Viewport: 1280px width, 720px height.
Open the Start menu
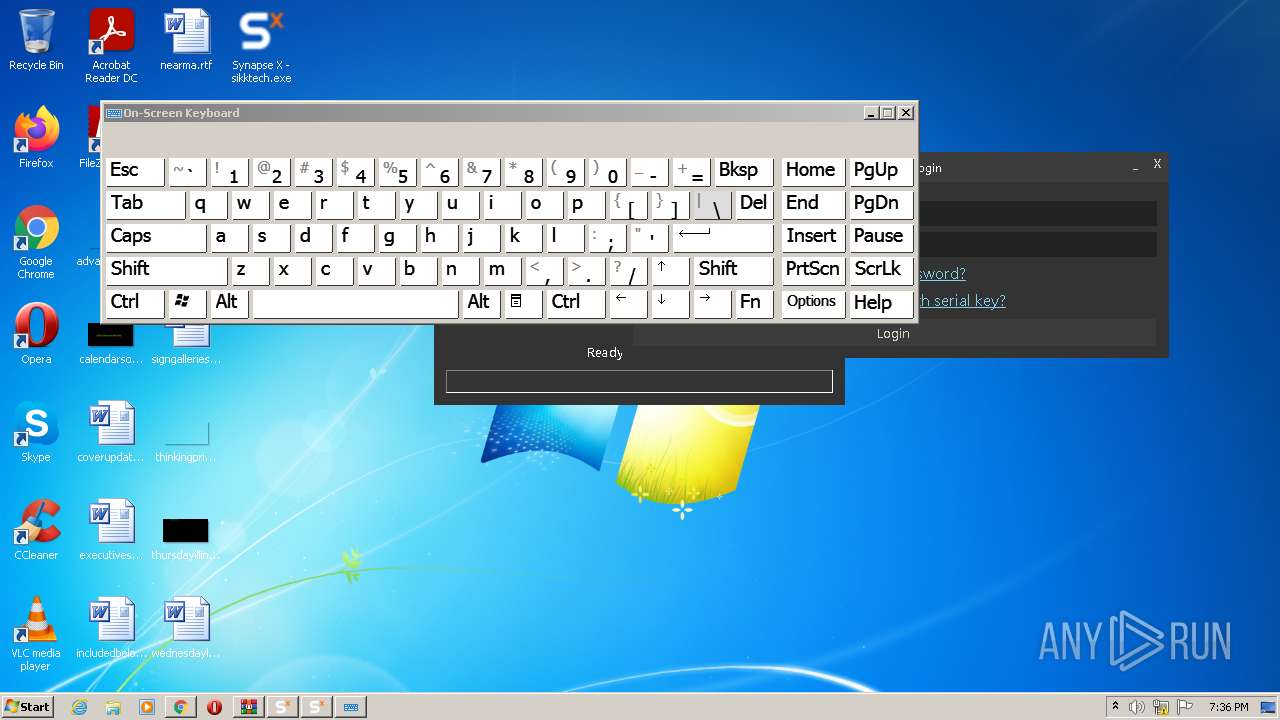click(27, 707)
